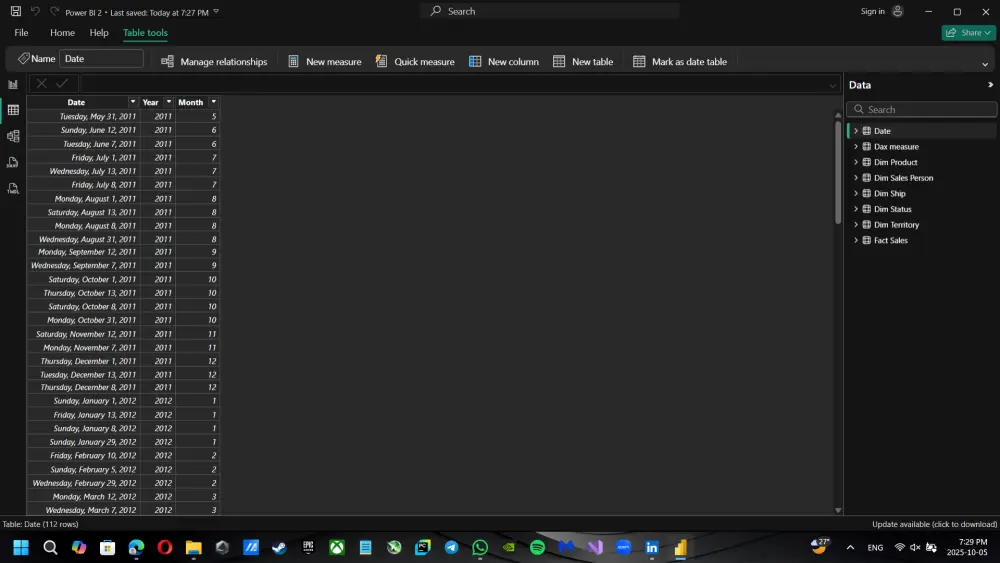This screenshot has width=1000, height=563.
Task: Commit formula with the checkmark icon
Action: 62,84
